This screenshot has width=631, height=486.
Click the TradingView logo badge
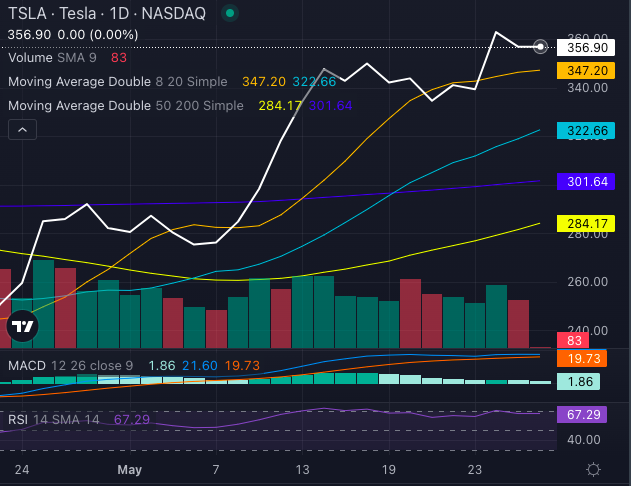(x=23, y=326)
